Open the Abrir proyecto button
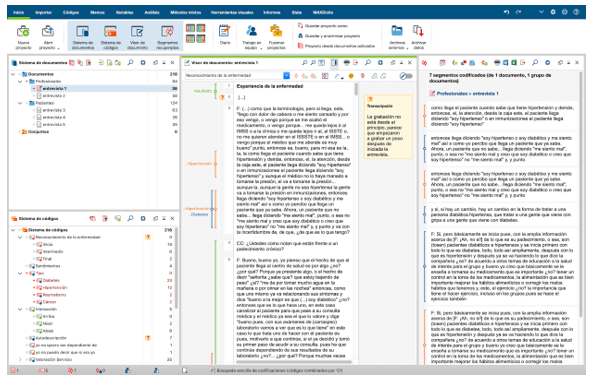The height and width of the screenshot is (382, 591). pos(48,36)
